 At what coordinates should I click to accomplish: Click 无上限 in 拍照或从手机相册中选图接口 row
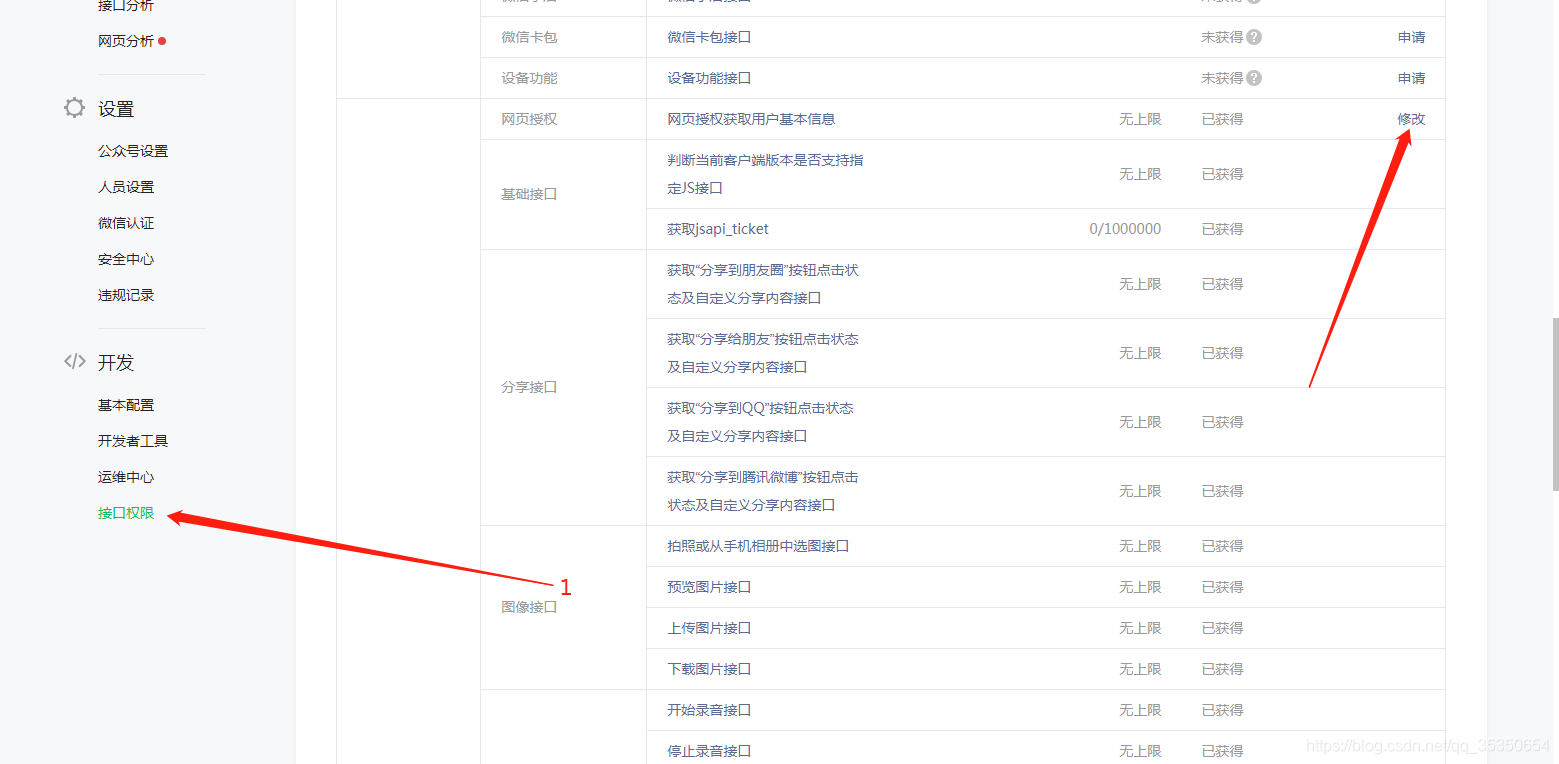[1140, 546]
